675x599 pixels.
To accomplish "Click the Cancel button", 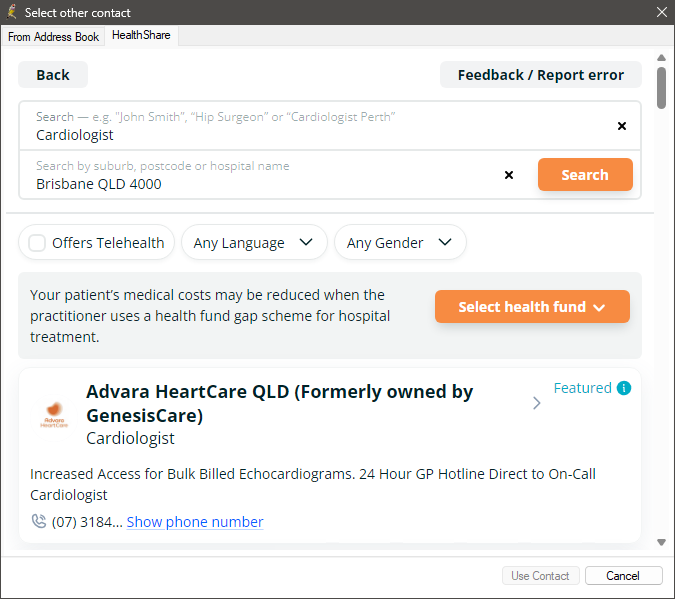I will point(623,576).
